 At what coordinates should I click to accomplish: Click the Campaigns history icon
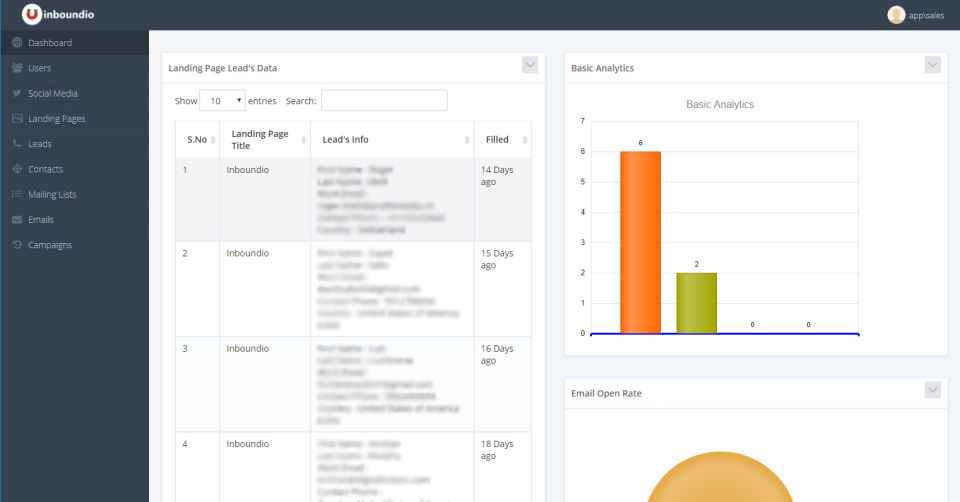17,244
